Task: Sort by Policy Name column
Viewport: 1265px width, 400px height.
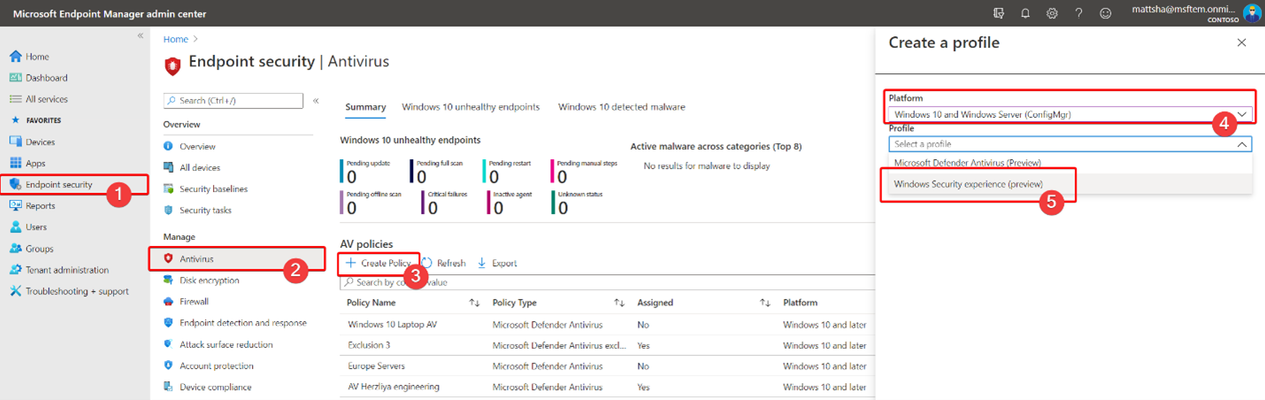Action: (371, 302)
